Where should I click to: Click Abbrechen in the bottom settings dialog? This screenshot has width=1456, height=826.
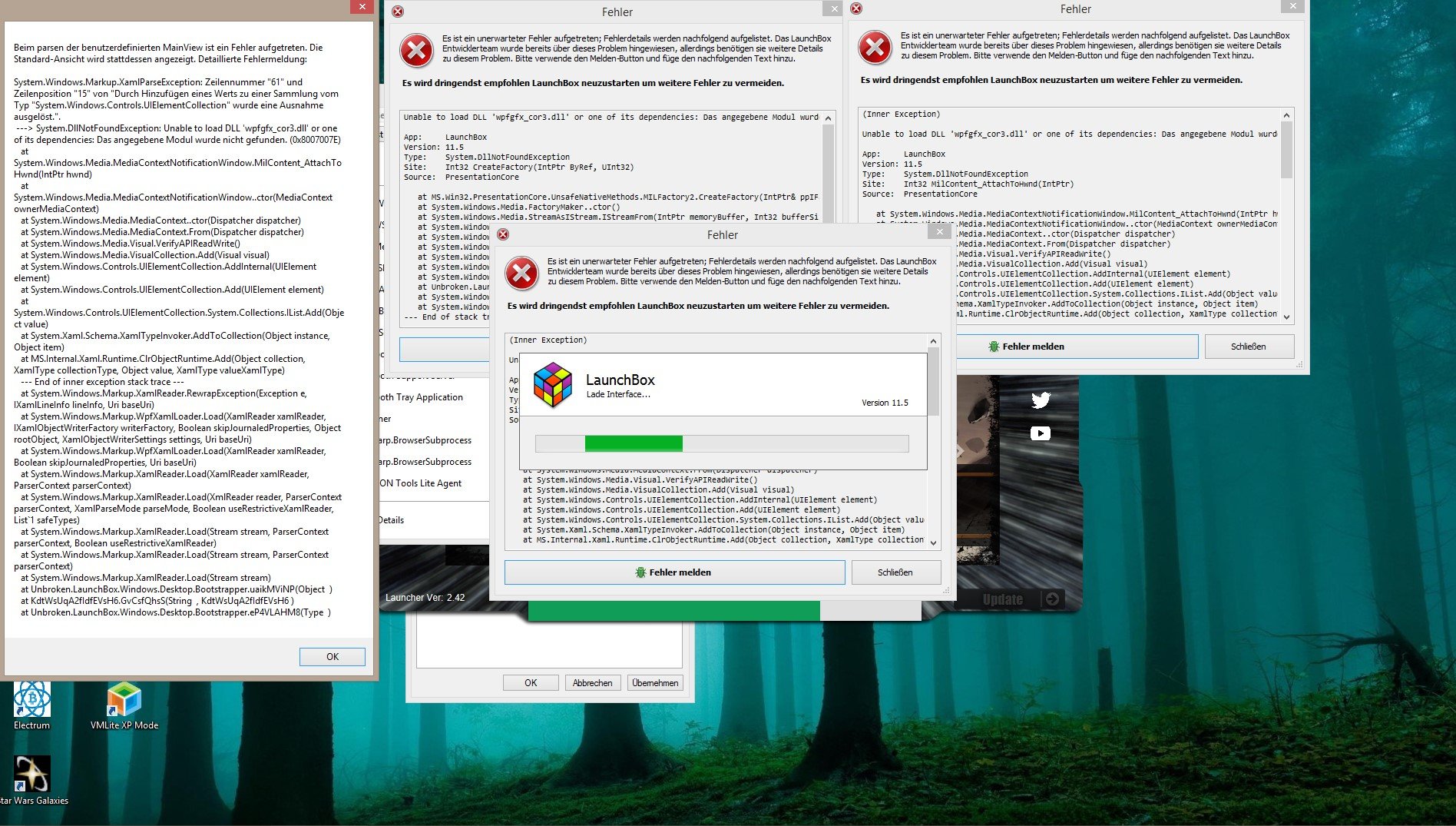click(593, 683)
